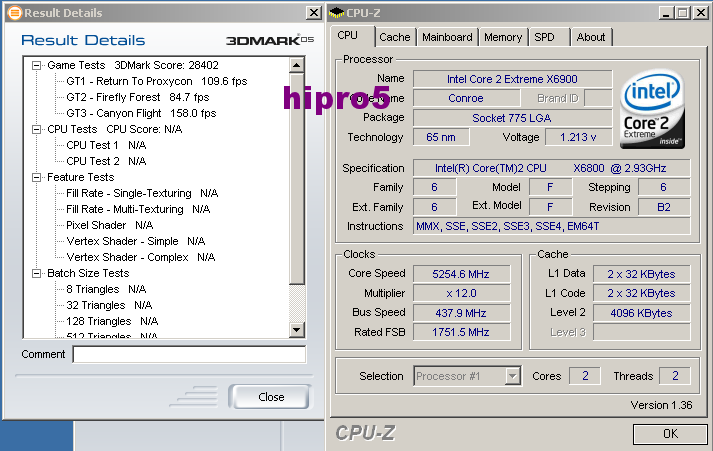Screen dimensions: 713x451
Task: Open the Memory tab in CPU-Z
Action: coord(502,37)
